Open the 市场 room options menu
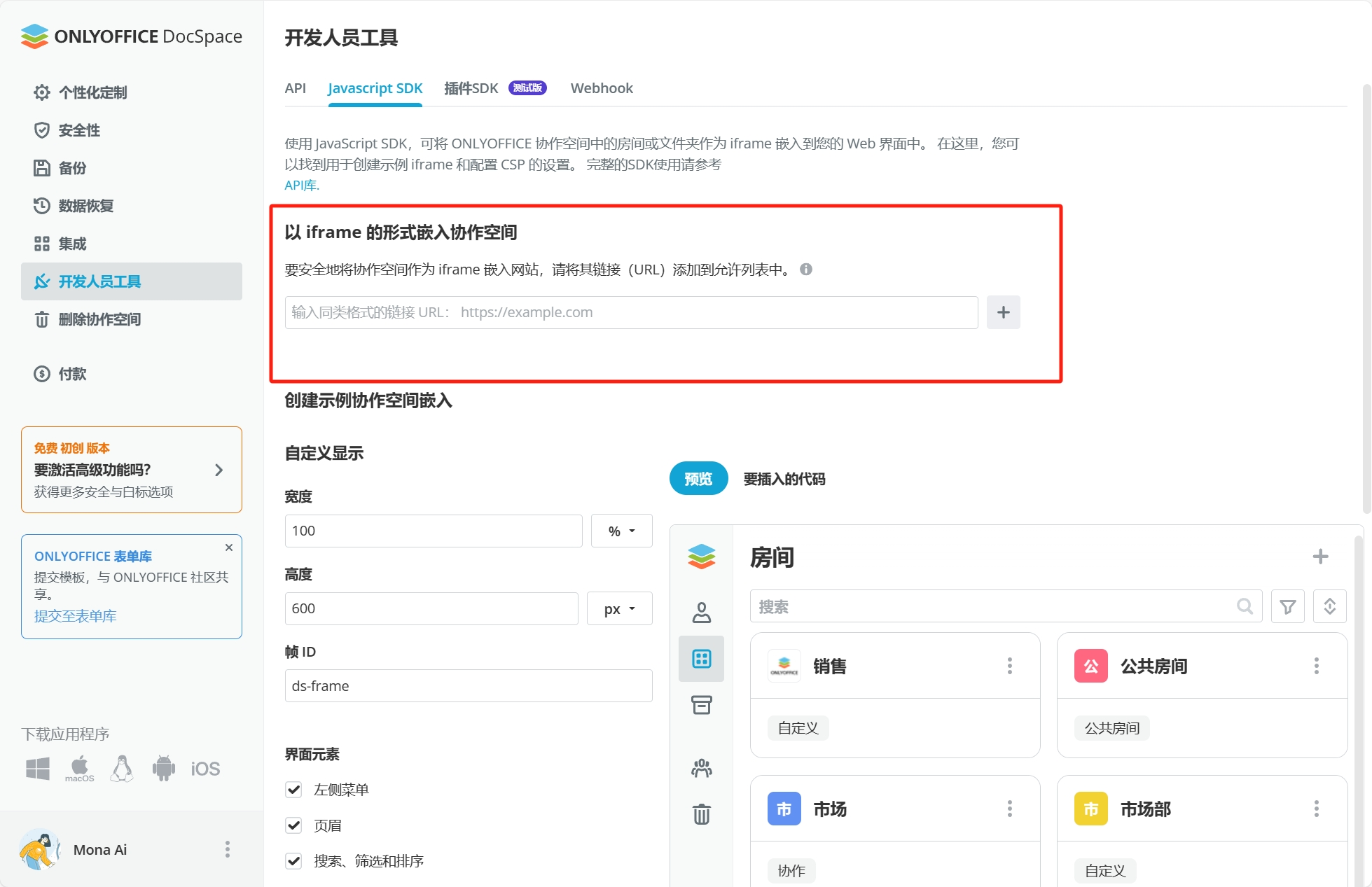The image size is (1372, 887). point(1009,809)
